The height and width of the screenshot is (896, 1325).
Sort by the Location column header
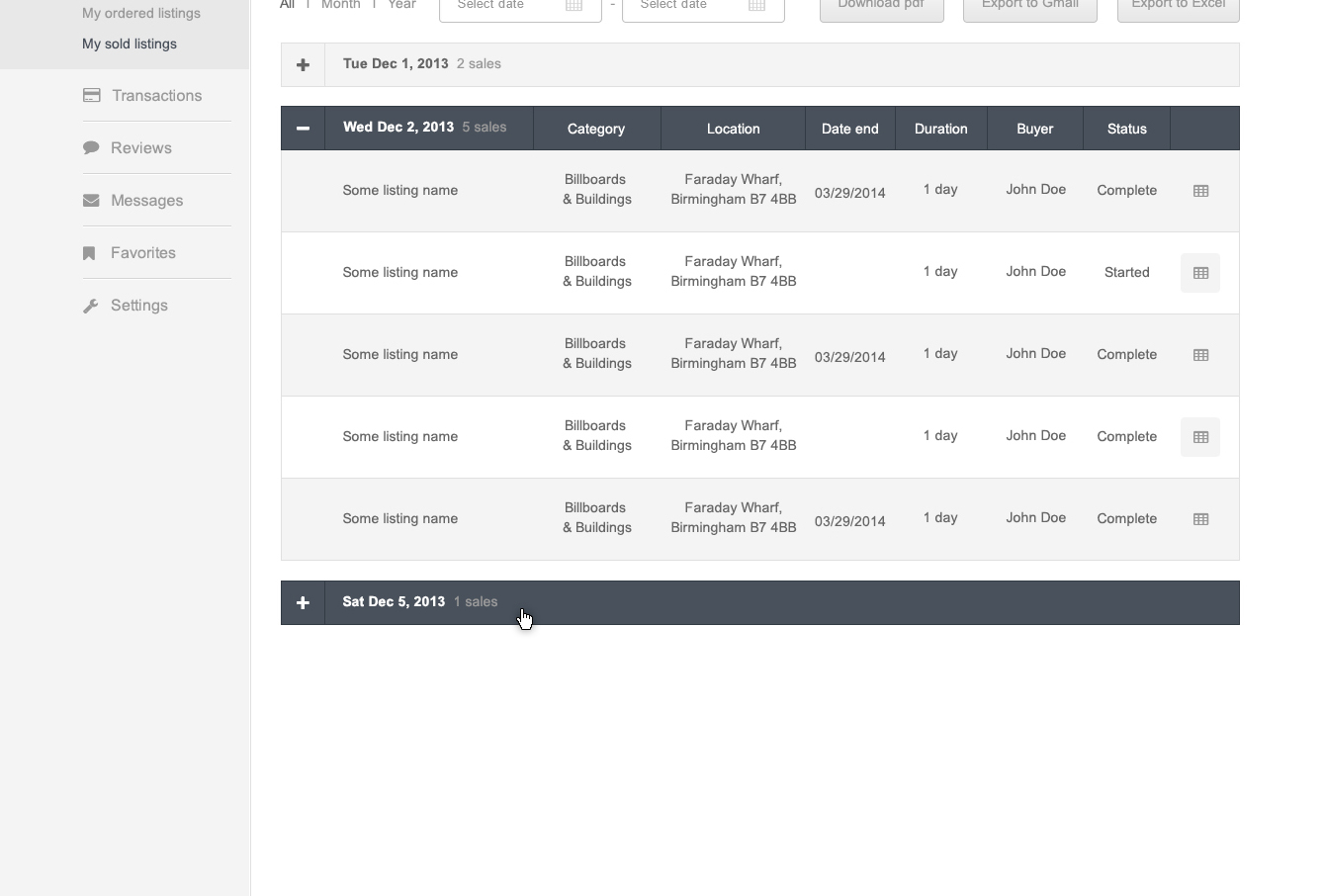[x=734, y=129]
